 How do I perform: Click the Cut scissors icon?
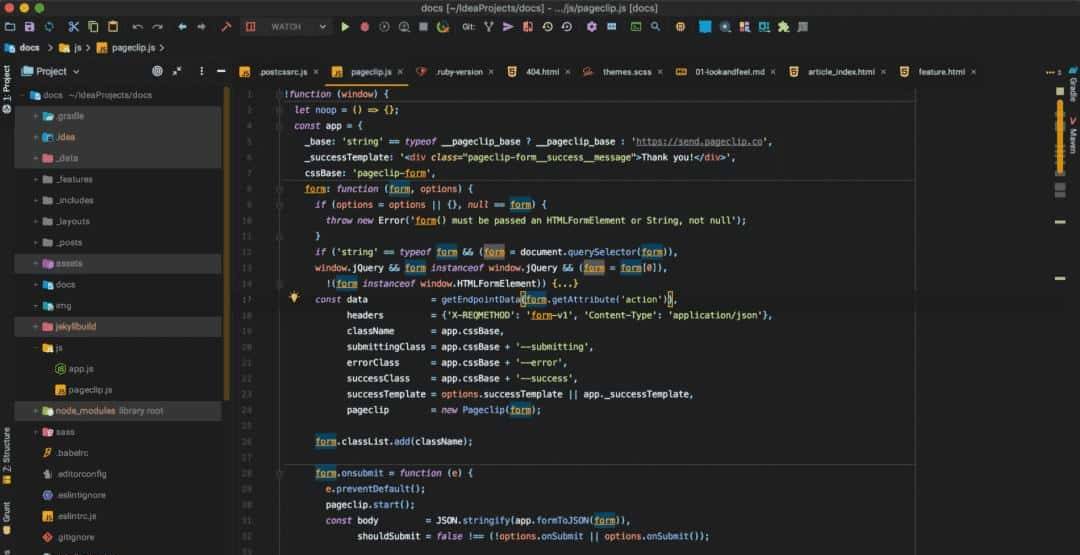tap(74, 27)
